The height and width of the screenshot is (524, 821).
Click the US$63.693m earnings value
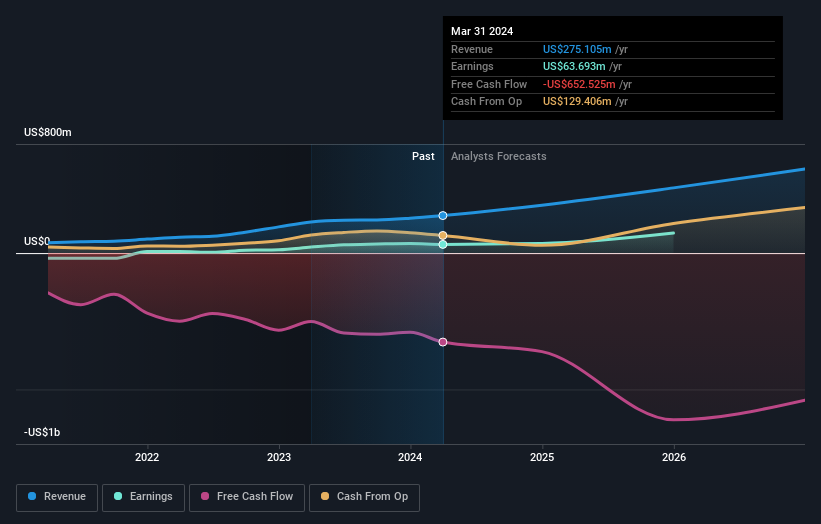coord(574,66)
